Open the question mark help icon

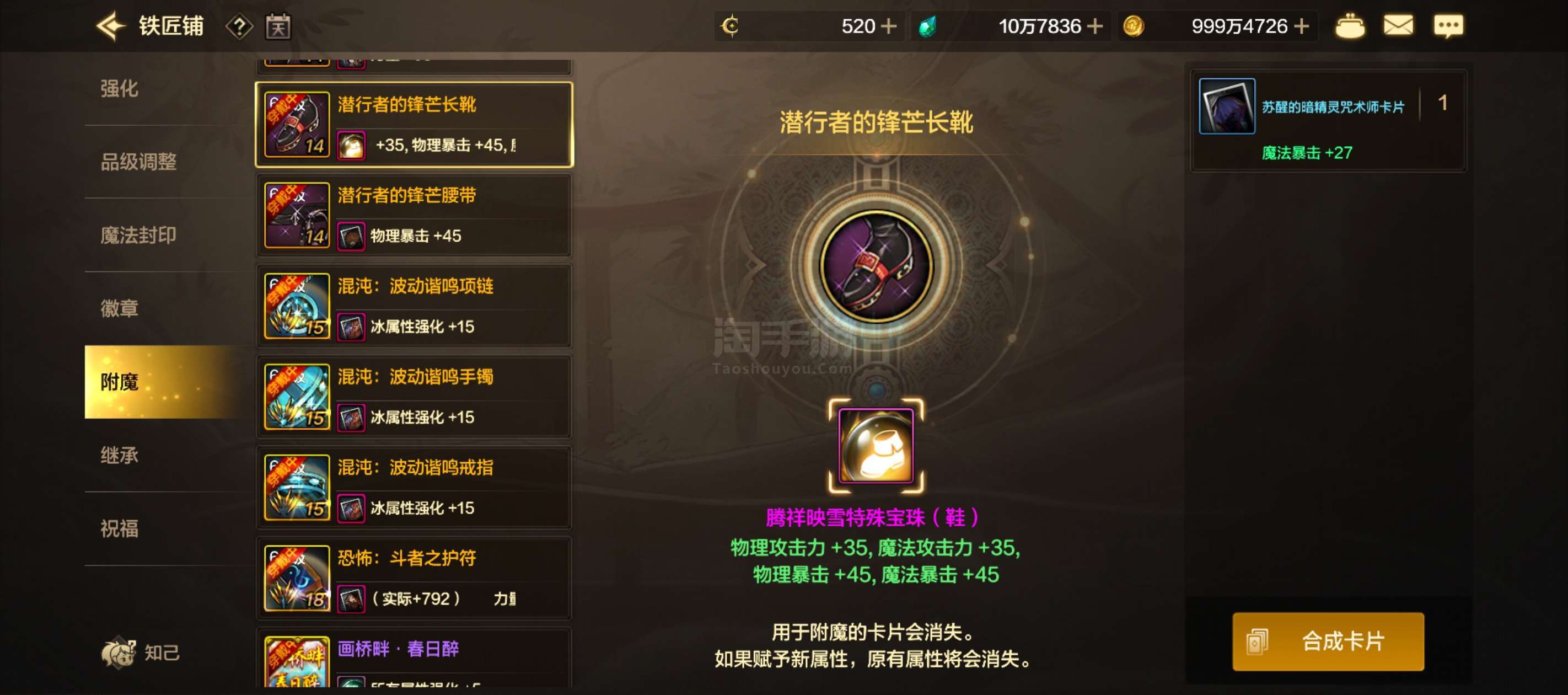click(239, 27)
